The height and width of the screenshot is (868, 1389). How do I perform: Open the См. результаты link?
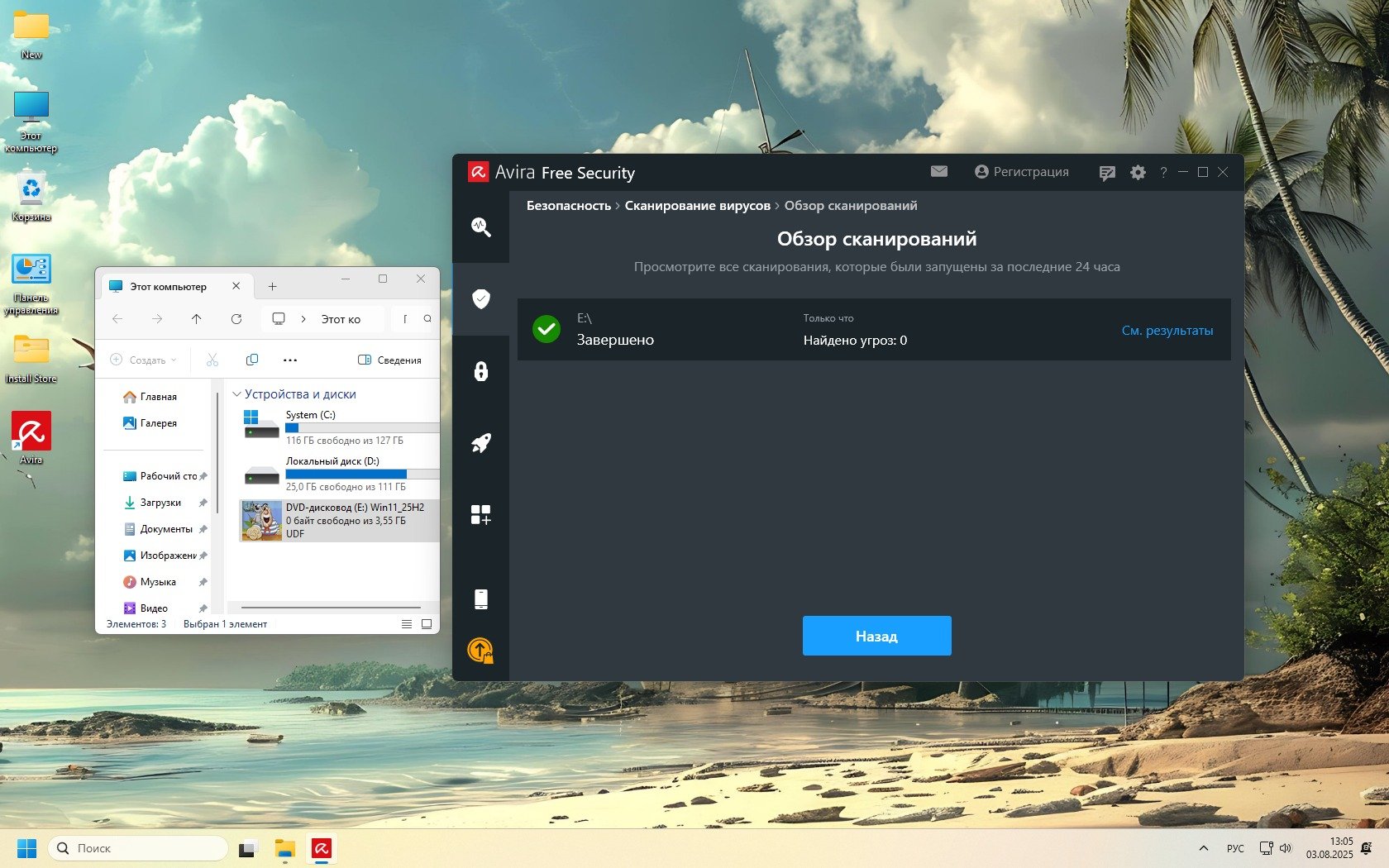tap(1167, 331)
